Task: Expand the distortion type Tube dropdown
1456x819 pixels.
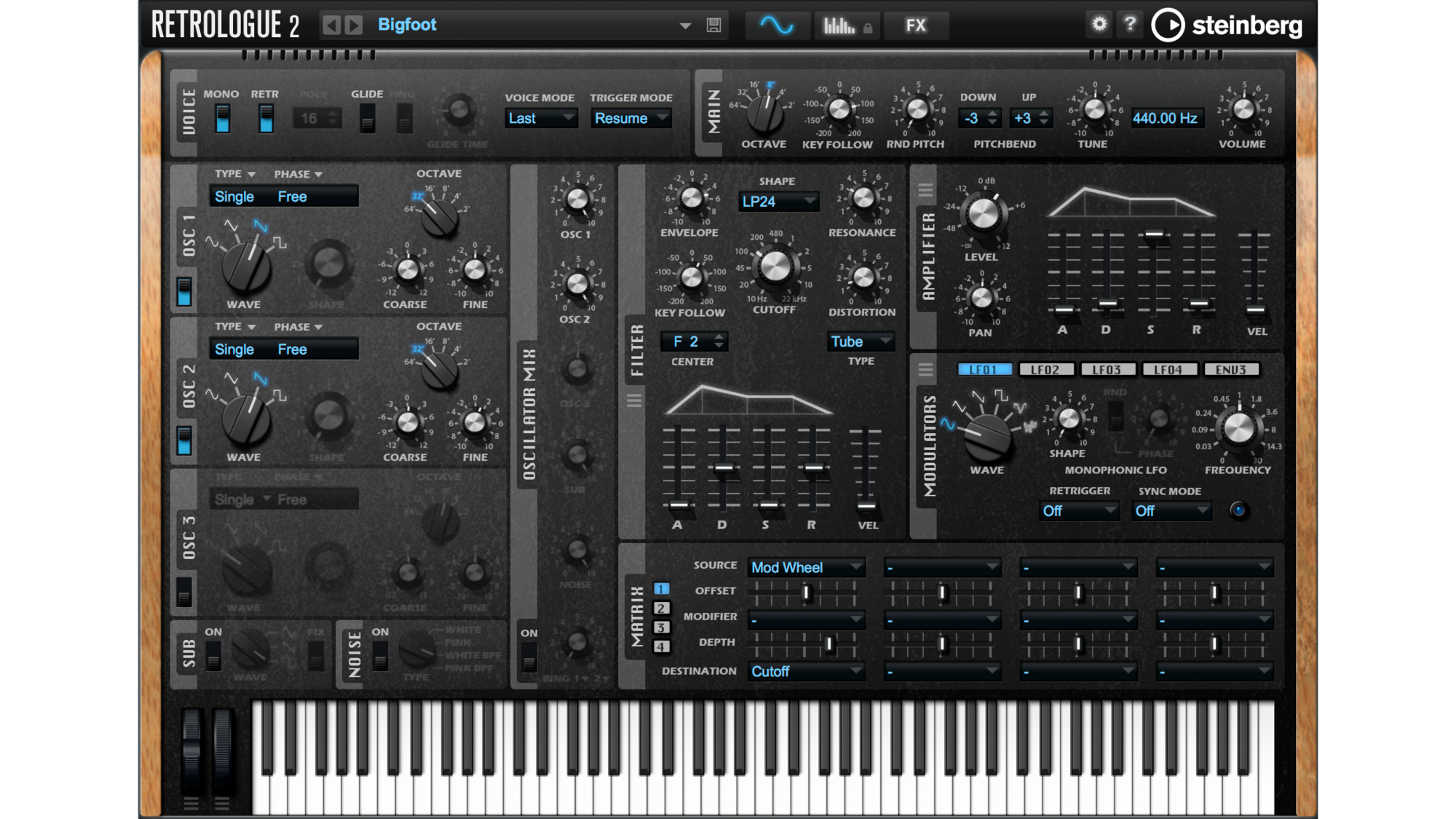Action: click(861, 341)
